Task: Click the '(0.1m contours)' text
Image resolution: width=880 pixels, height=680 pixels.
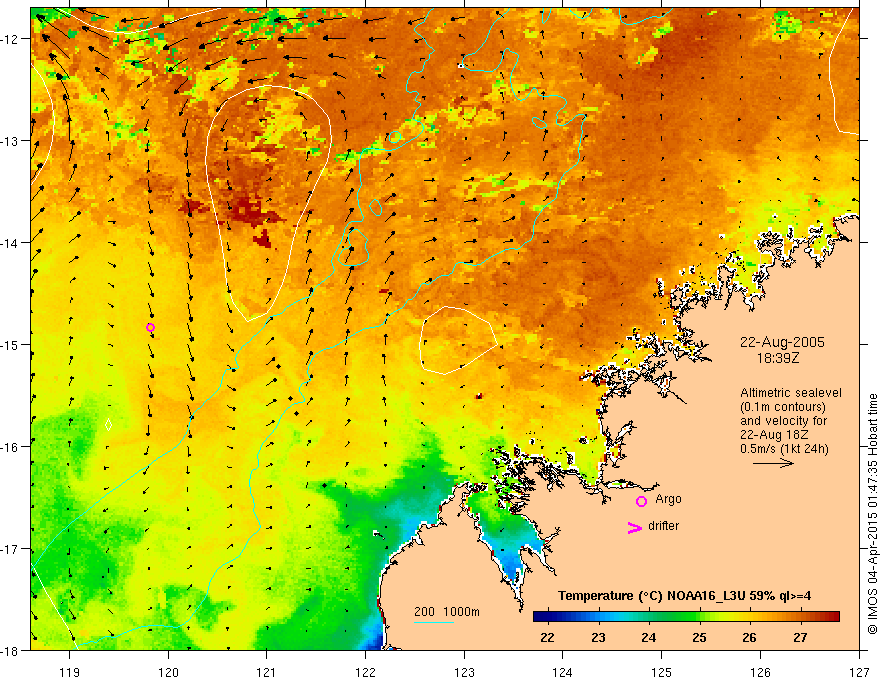Action: (783, 407)
